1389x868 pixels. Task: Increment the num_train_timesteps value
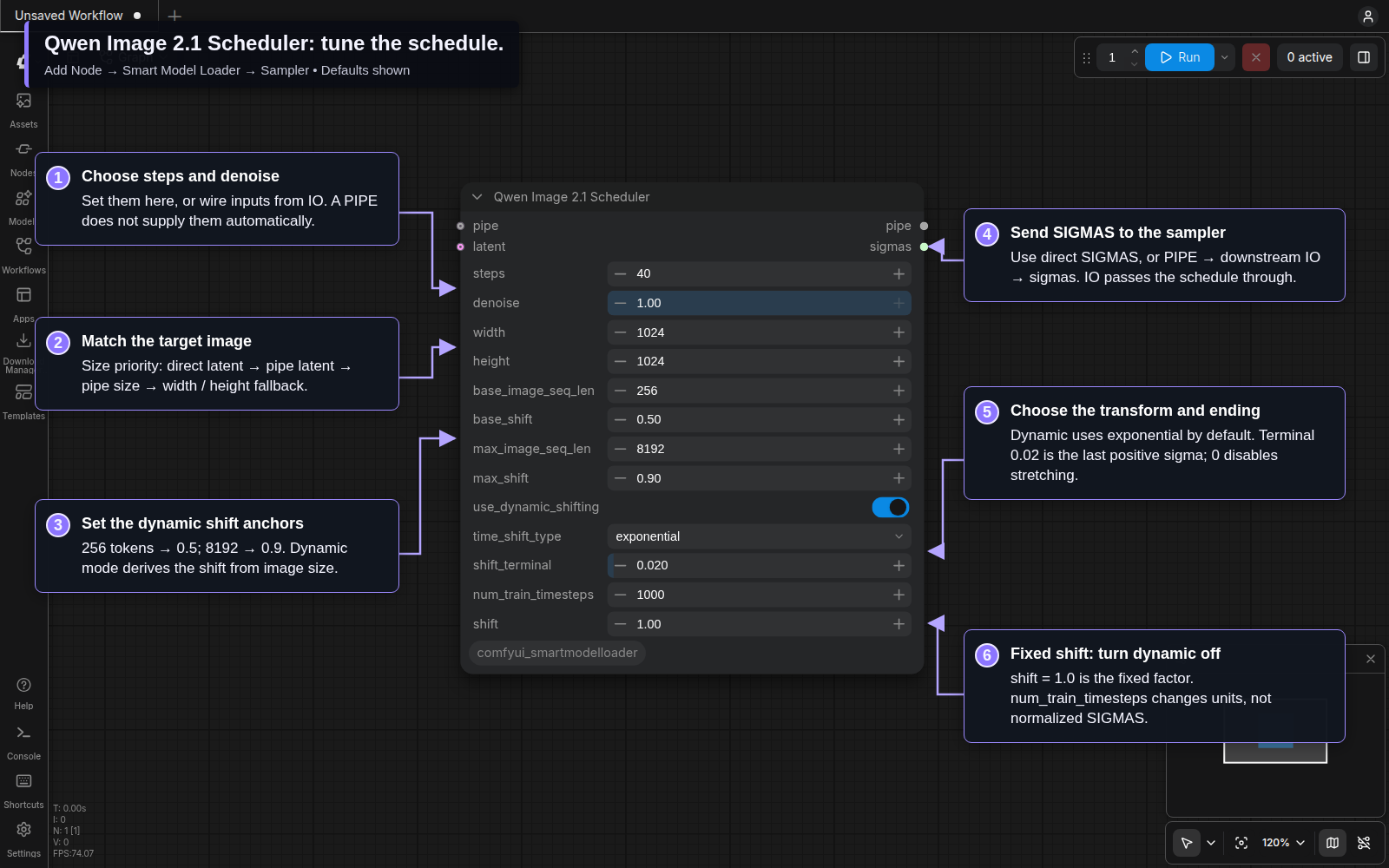(899, 595)
